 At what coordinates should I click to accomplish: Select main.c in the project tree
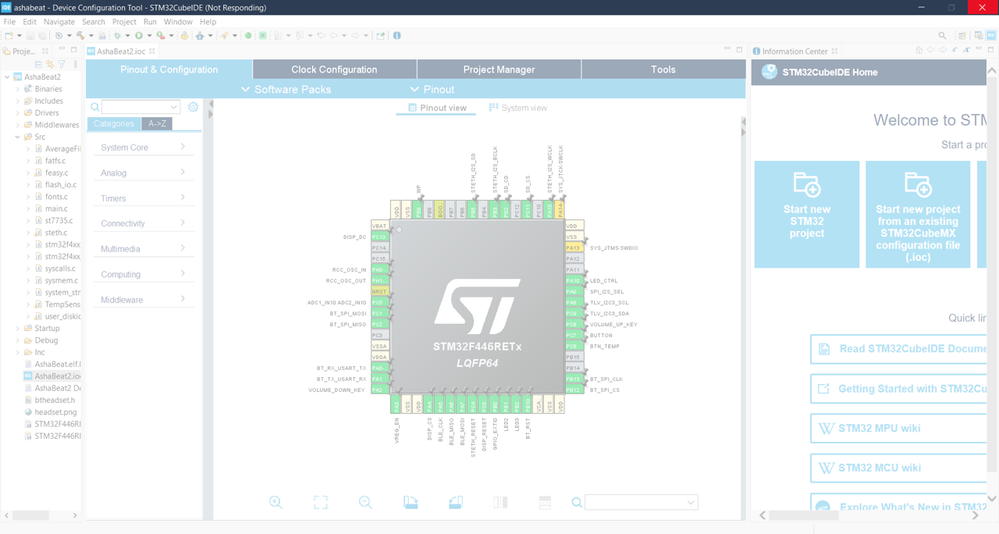point(56,208)
